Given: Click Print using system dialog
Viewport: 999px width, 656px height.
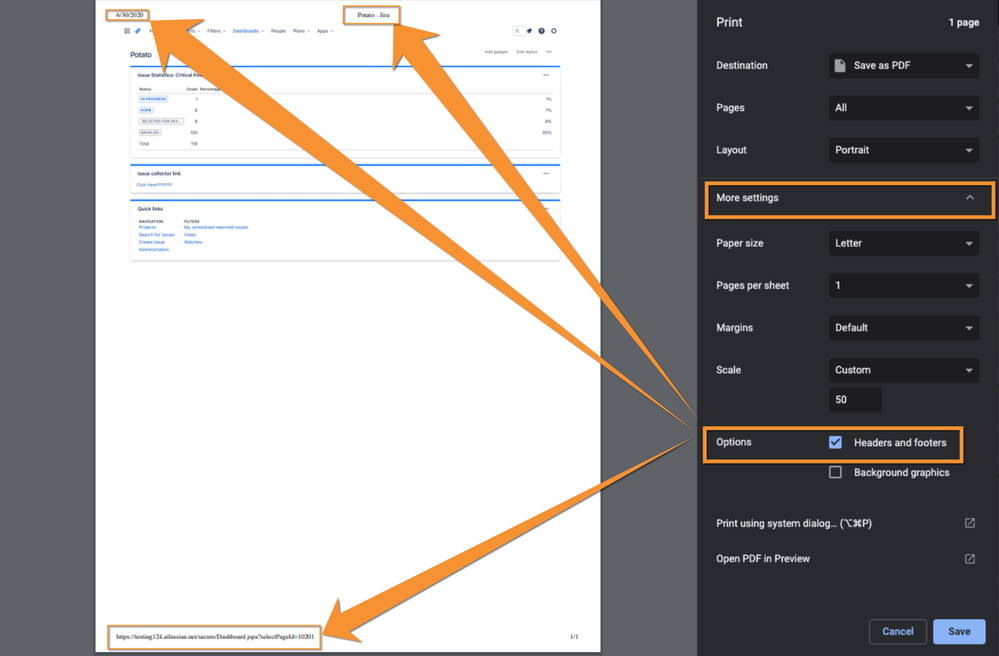Looking at the screenshot, I should pos(845,524).
